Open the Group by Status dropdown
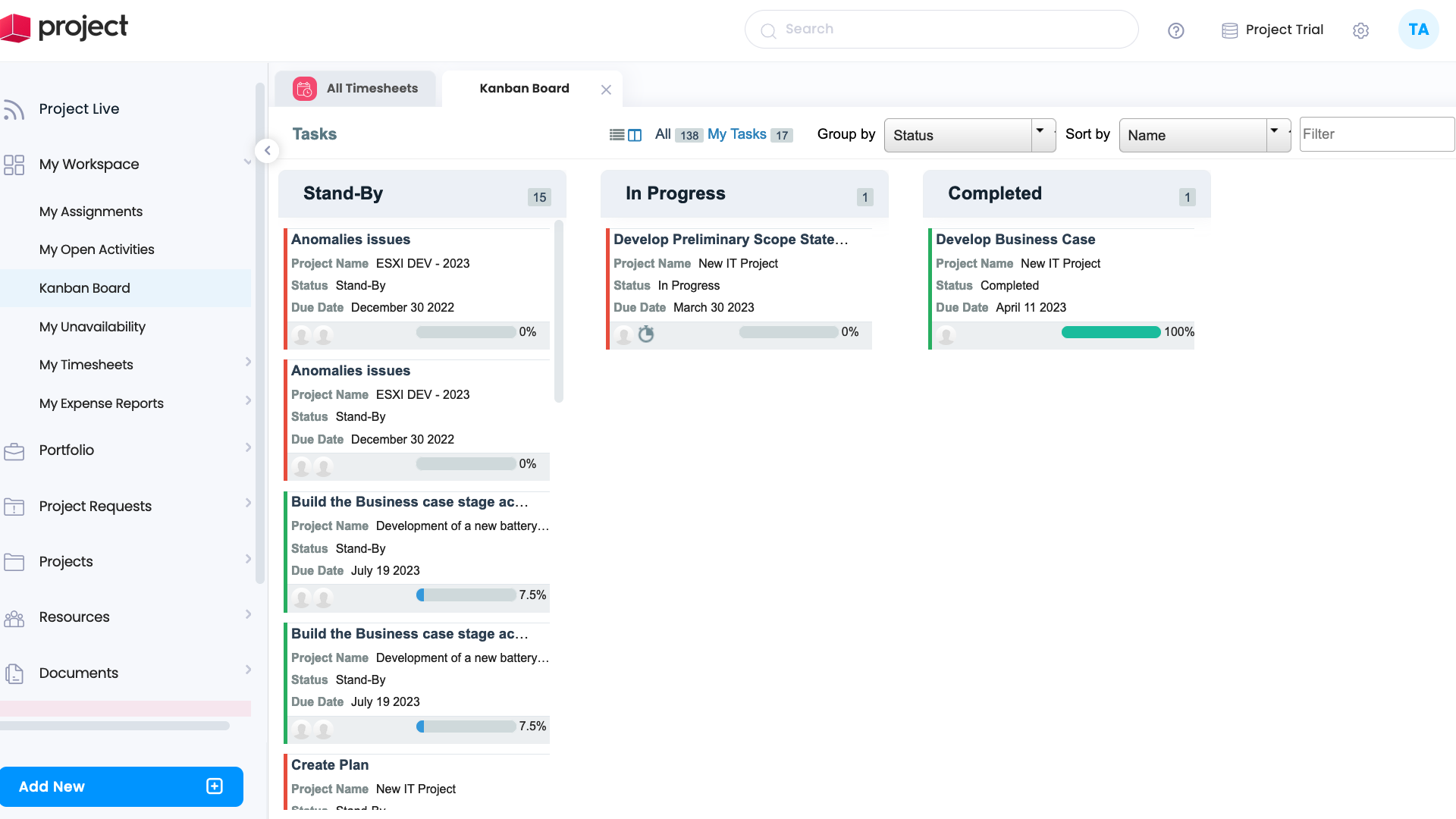Image resolution: width=1456 pixels, height=819 pixels. click(x=969, y=135)
